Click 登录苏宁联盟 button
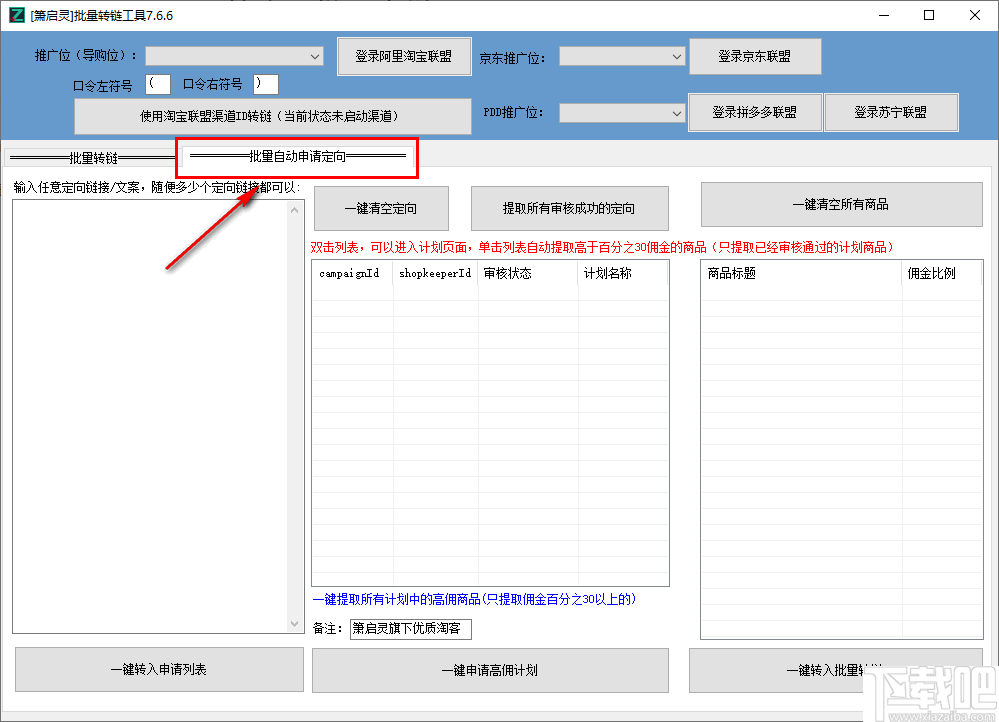Viewport: 999px width, 722px height. click(x=890, y=112)
